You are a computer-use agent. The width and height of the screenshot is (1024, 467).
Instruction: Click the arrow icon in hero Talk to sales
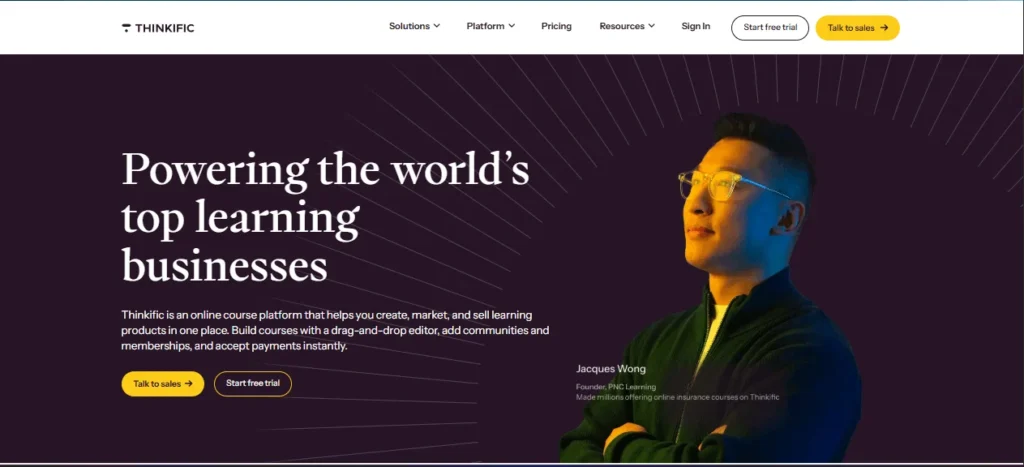(189, 384)
